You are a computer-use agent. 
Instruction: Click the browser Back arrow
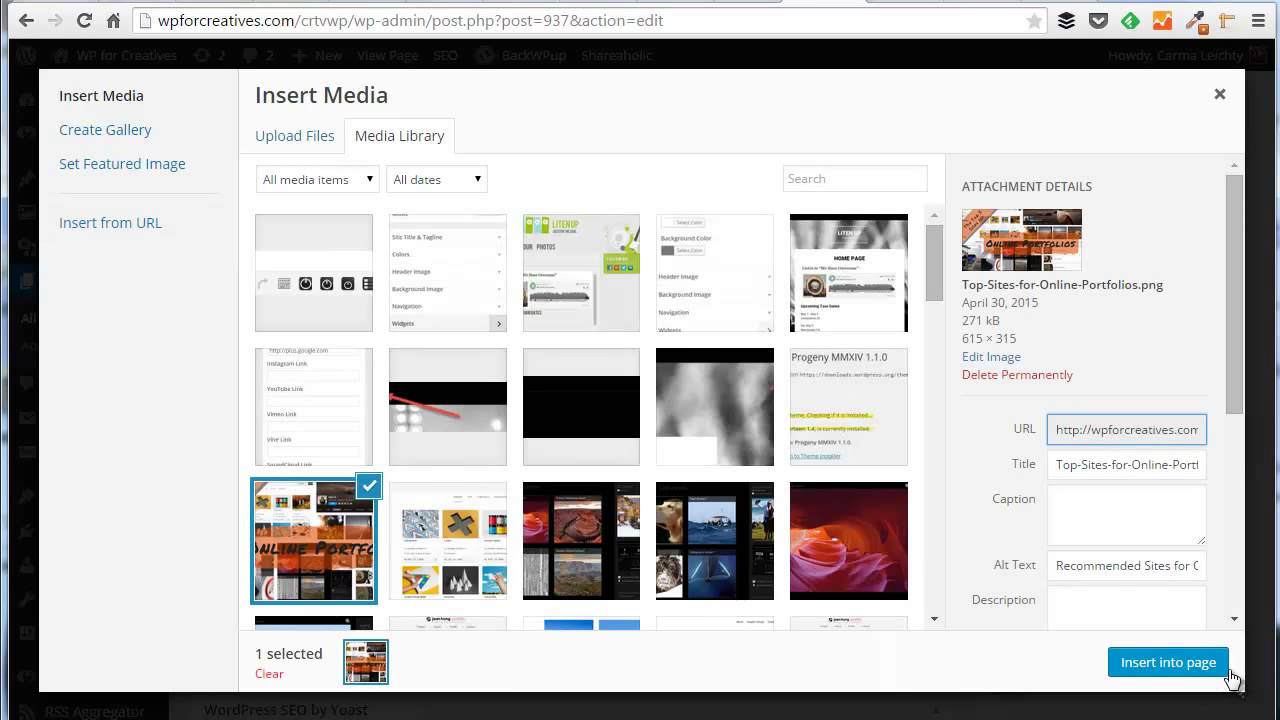tap(26, 20)
